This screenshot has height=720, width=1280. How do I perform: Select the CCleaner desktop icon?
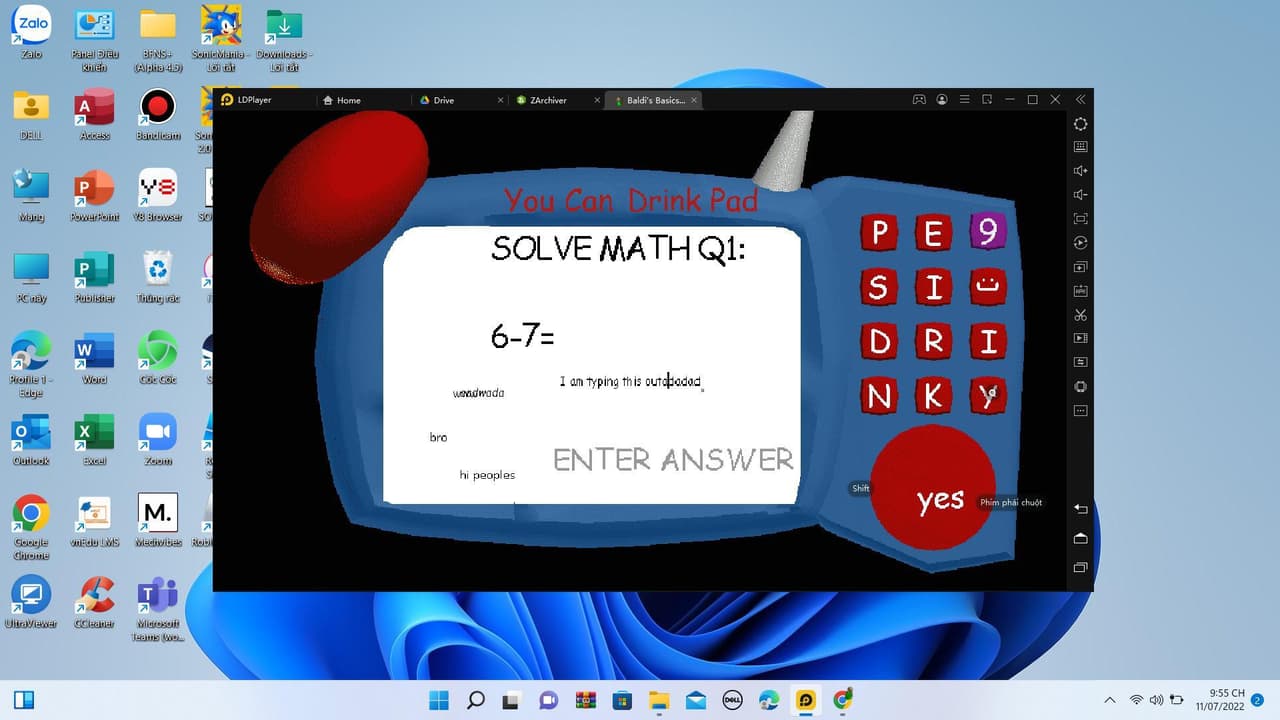click(95, 602)
